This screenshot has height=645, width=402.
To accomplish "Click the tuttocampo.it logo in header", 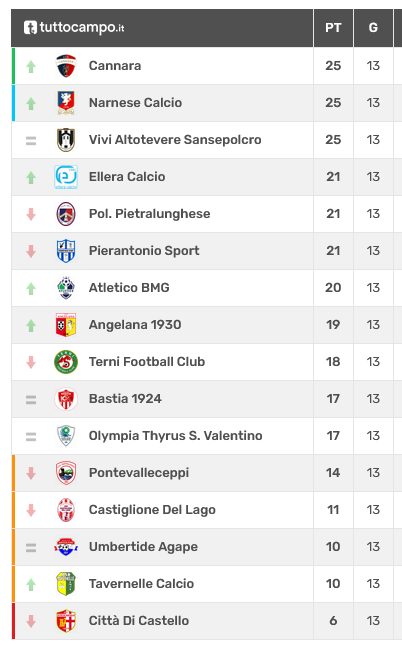I will click(74, 28).
